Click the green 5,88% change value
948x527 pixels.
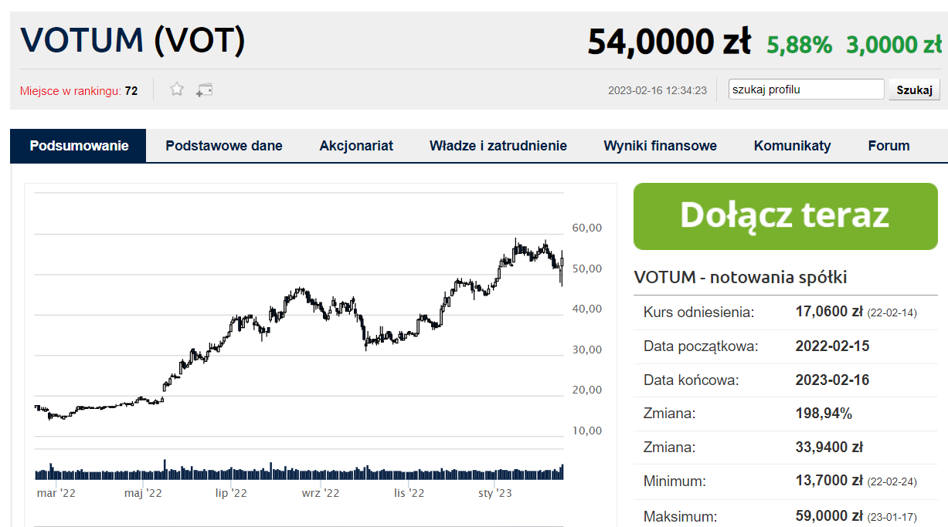[799, 45]
